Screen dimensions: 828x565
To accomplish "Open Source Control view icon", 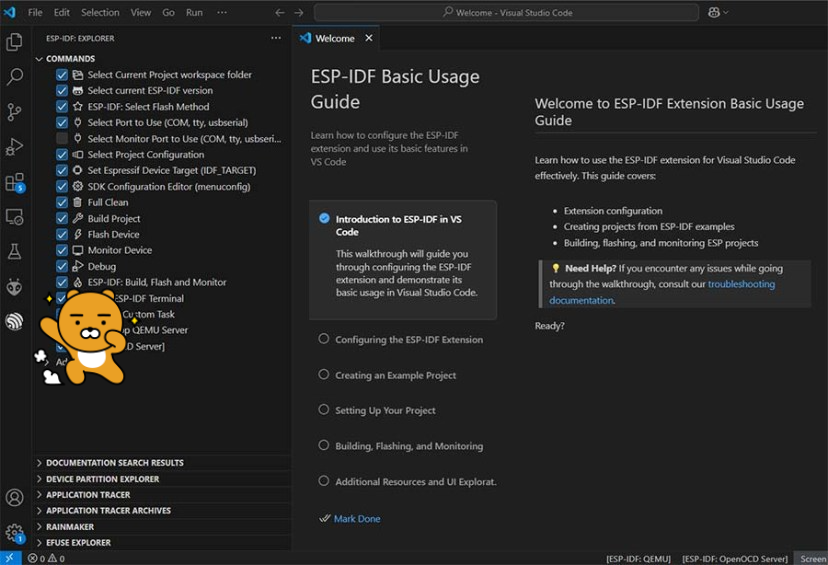I will click(x=14, y=112).
